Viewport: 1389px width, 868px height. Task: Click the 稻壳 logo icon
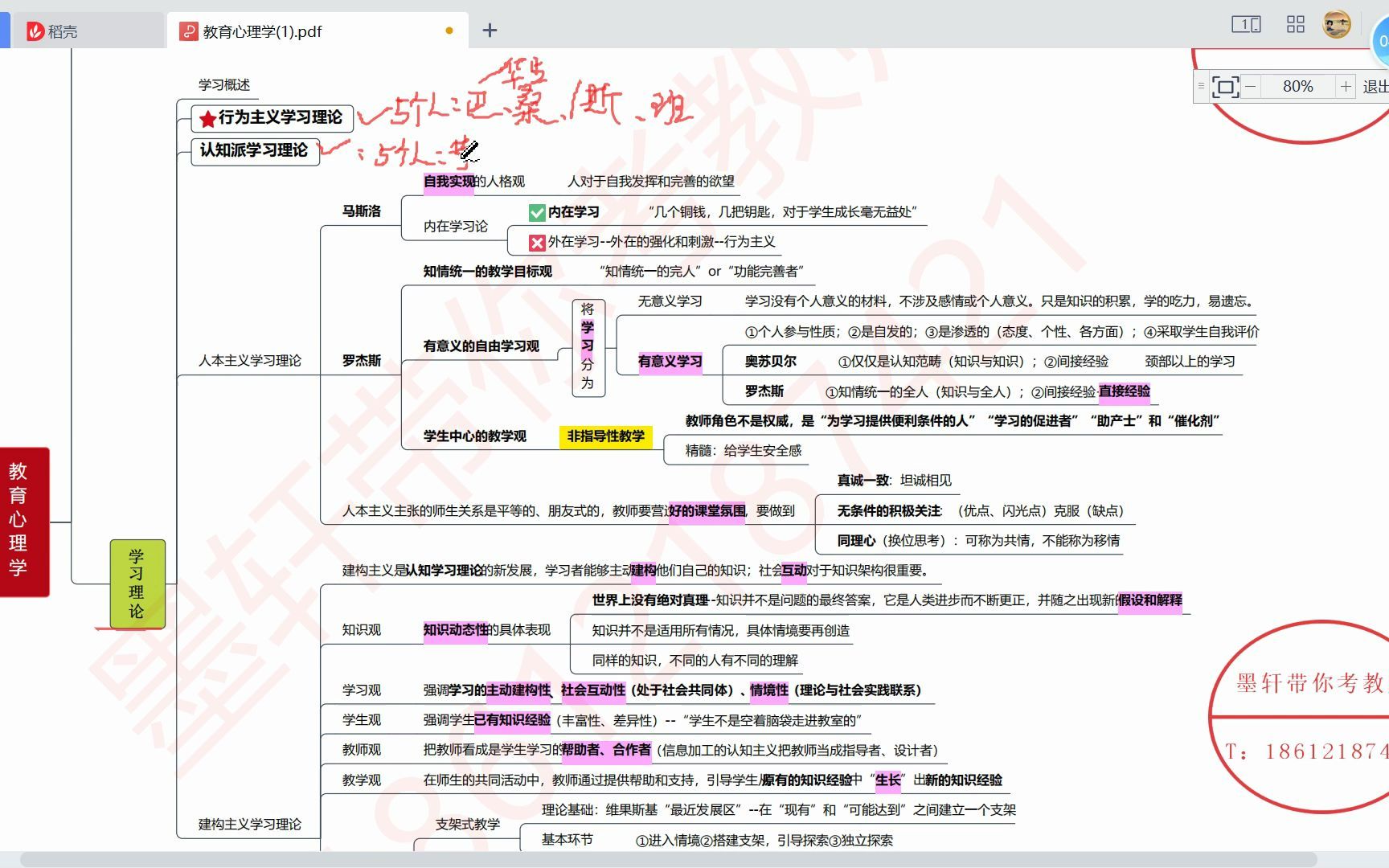pos(35,31)
